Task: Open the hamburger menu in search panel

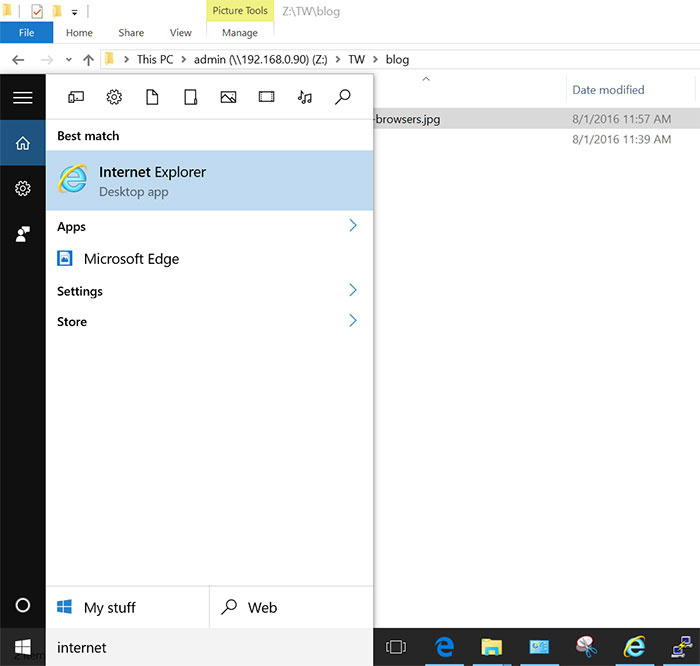Action: (23, 97)
